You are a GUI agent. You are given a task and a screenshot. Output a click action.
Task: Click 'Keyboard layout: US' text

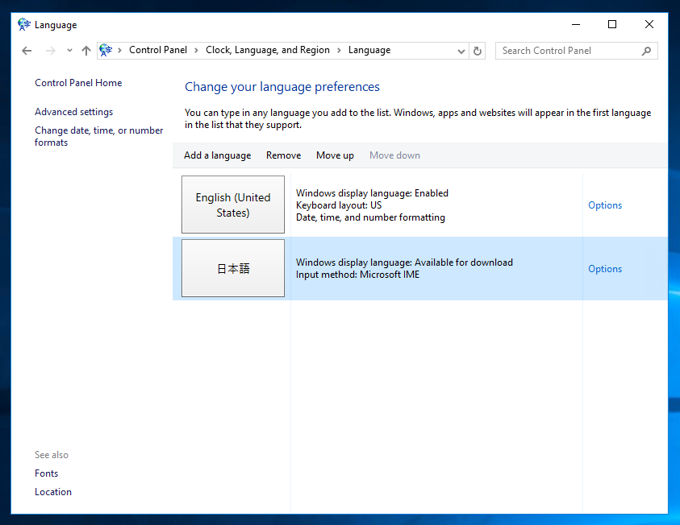pyautogui.click(x=339, y=205)
